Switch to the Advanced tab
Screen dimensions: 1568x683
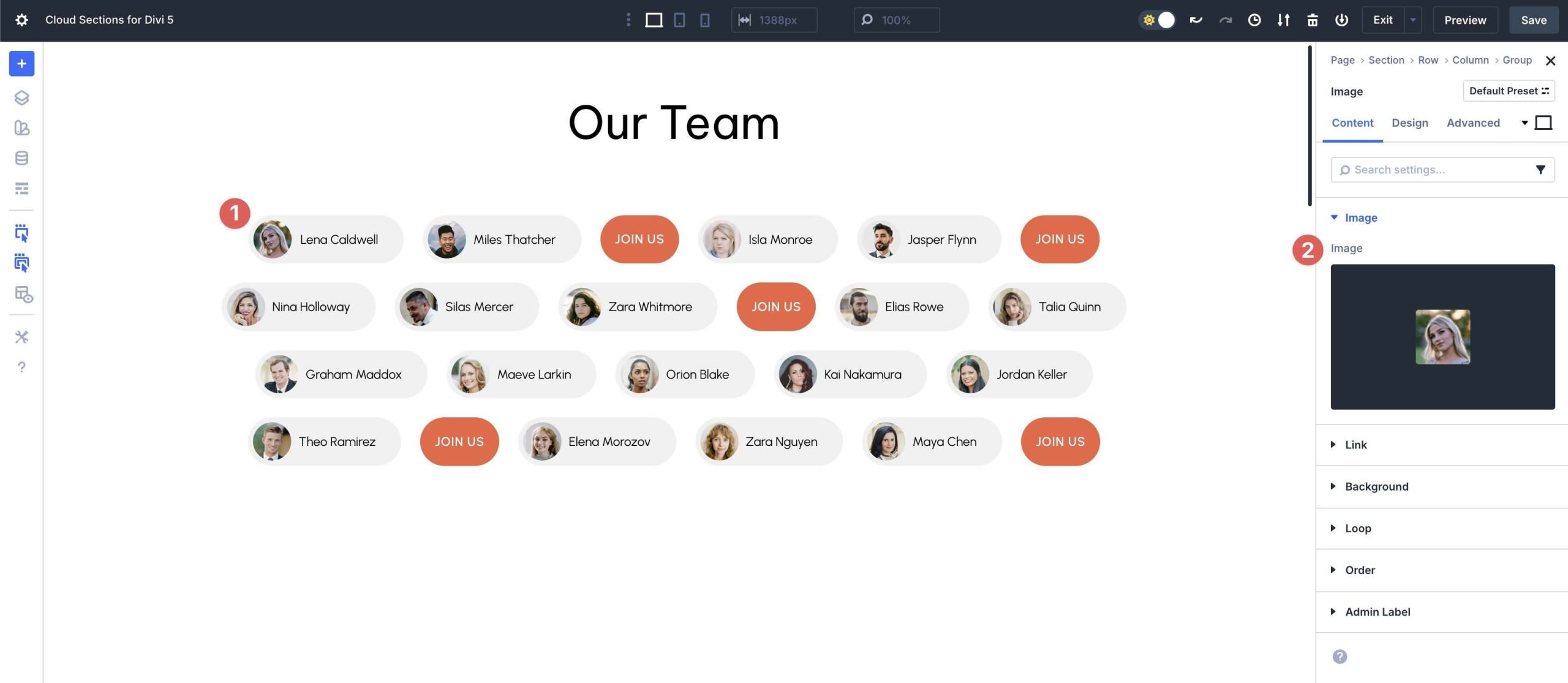tap(1473, 123)
